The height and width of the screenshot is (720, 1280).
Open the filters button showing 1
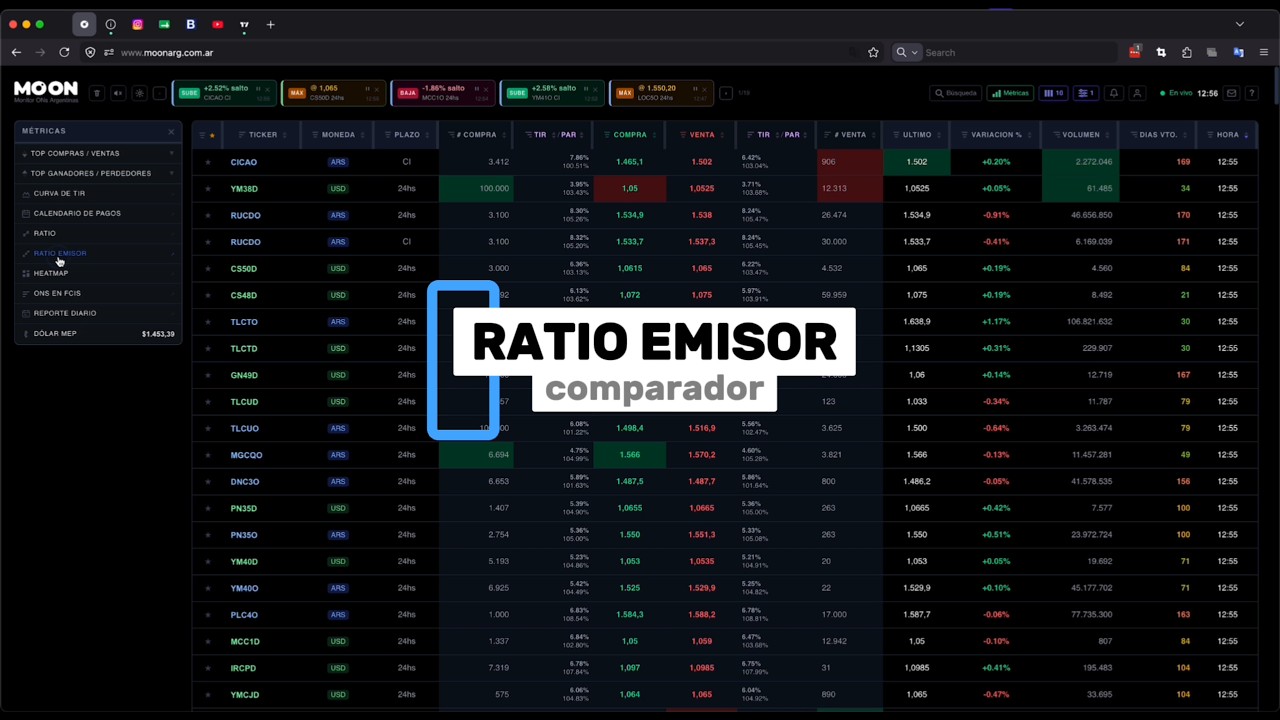(x=1086, y=93)
